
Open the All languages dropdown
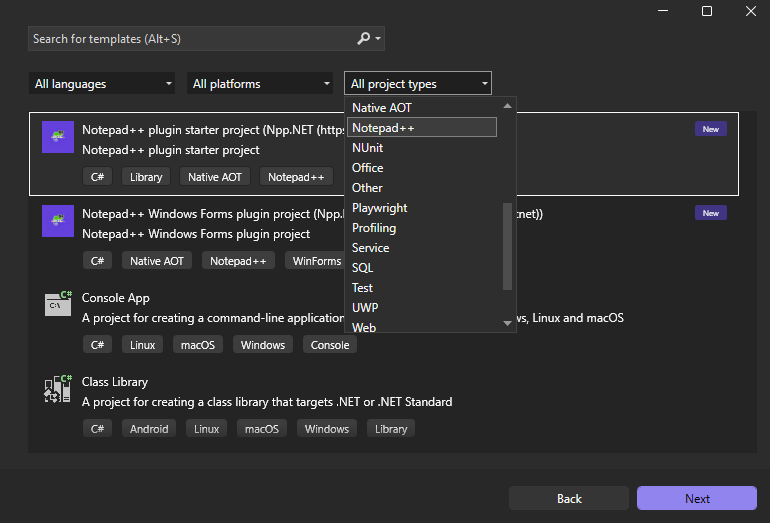pos(102,84)
